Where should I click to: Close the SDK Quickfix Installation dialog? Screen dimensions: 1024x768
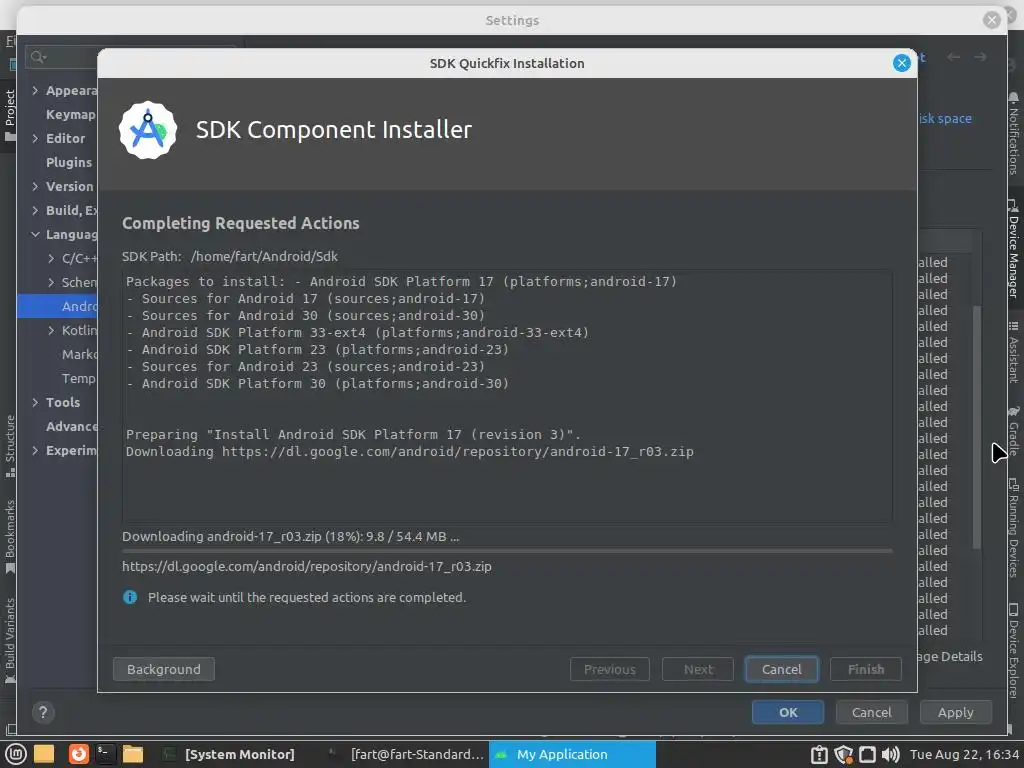901,63
